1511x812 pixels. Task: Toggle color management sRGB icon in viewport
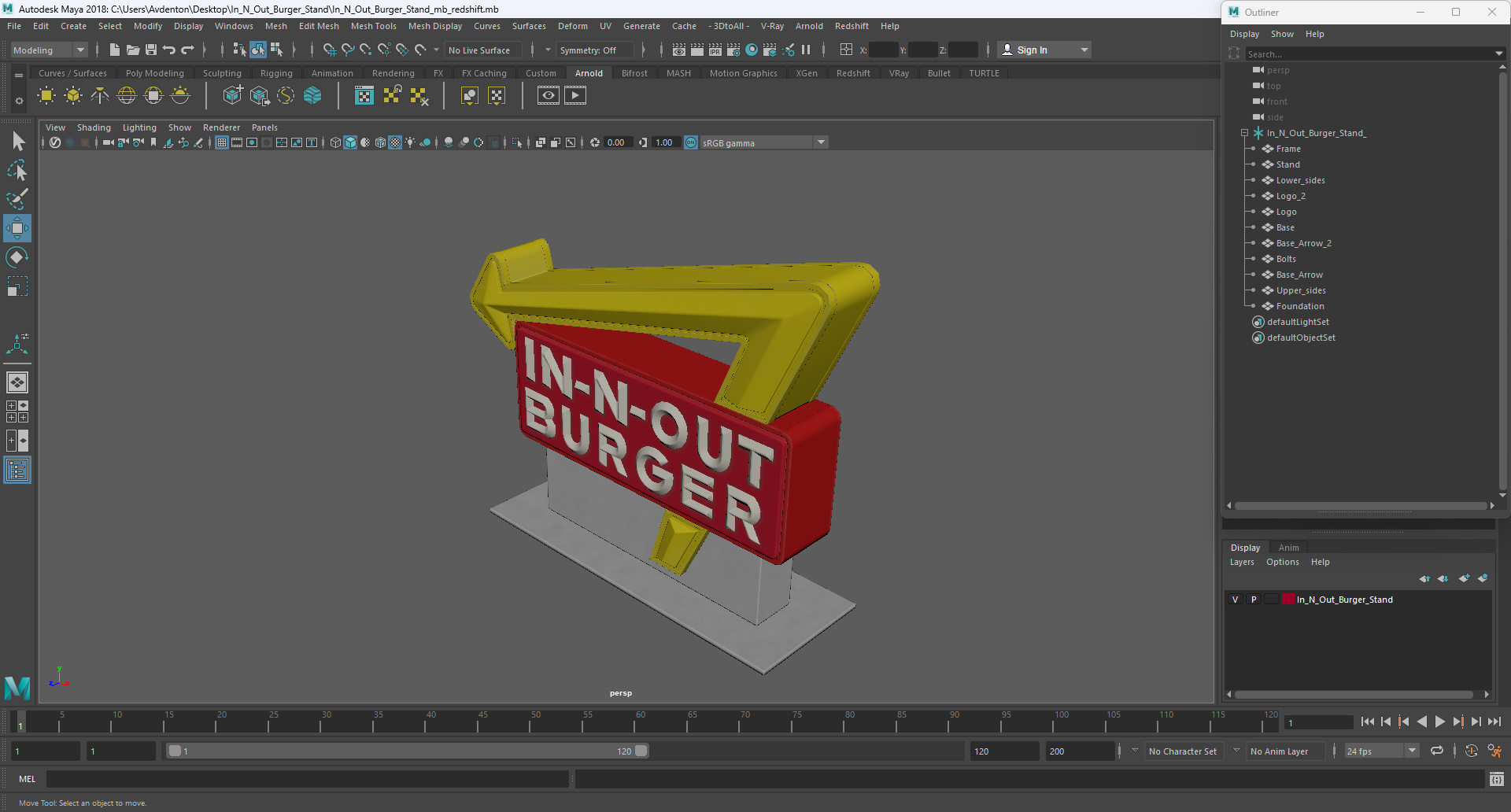pyautogui.click(x=690, y=142)
